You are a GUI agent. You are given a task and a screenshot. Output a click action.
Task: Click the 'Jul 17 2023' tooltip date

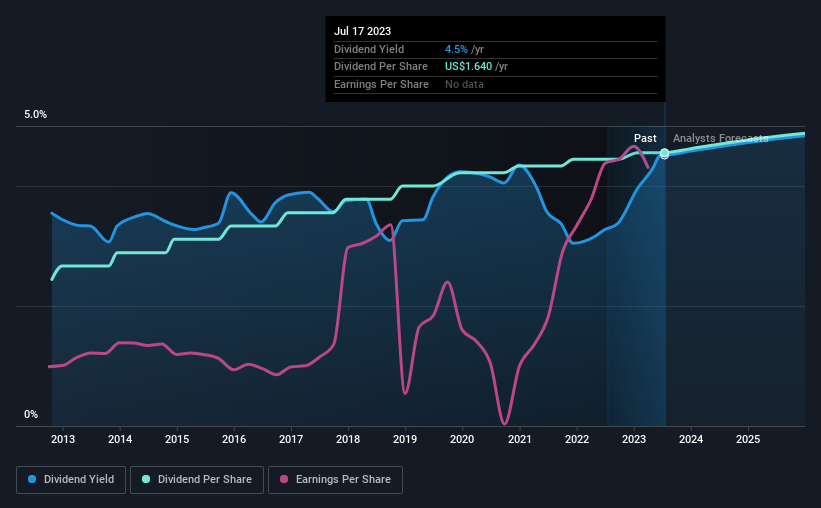[362, 31]
